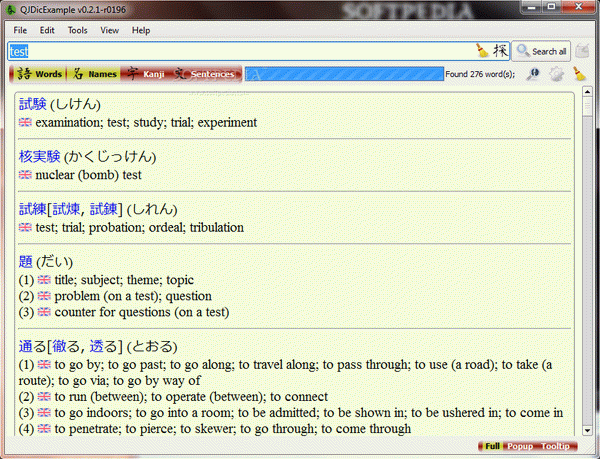Toggle the Kanji dictionary button
The width and height of the screenshot is (600, 459).
(x=145, y=74)
